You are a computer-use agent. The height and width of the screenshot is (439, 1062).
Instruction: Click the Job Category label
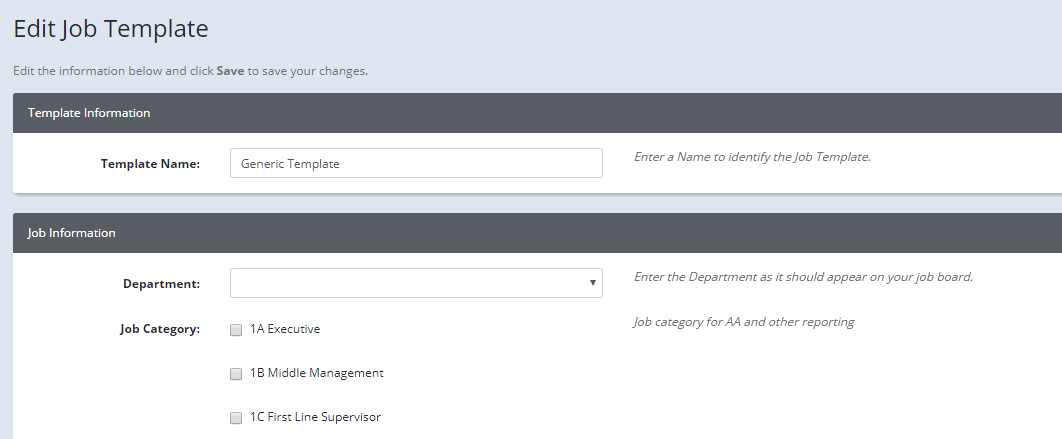pos(160,329)
